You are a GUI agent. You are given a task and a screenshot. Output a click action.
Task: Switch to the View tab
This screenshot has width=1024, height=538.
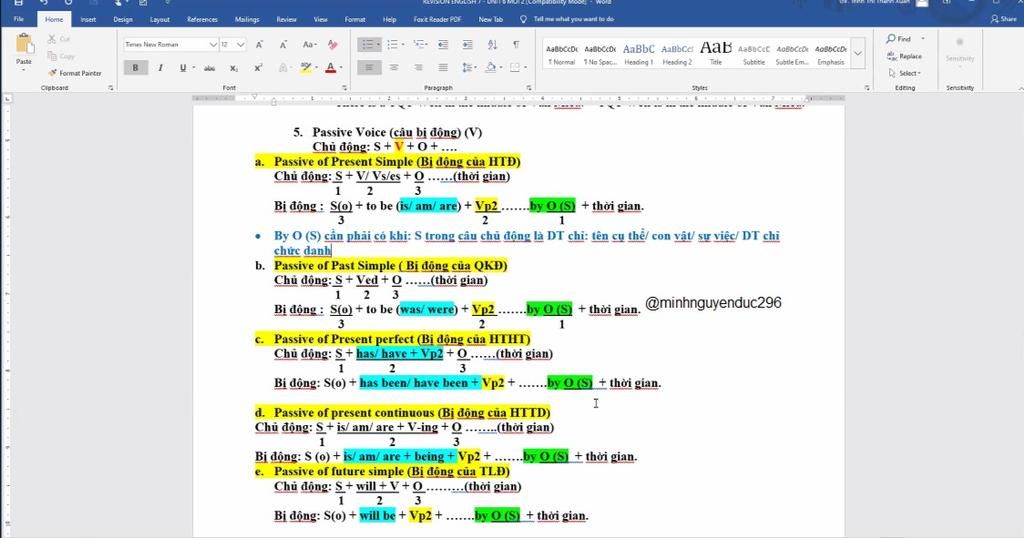click(321, 19)
